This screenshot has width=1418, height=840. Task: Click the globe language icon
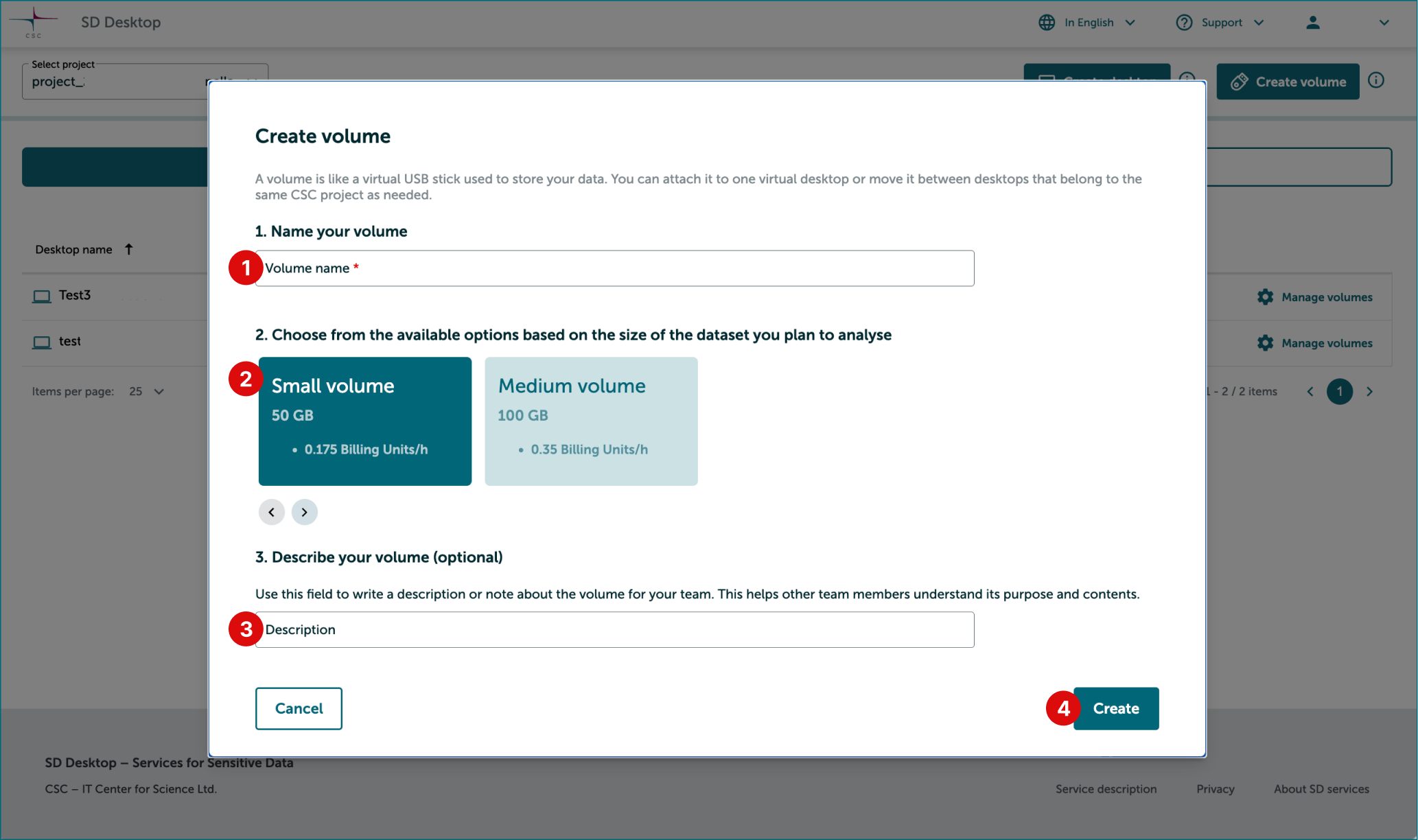point(1046,23)
